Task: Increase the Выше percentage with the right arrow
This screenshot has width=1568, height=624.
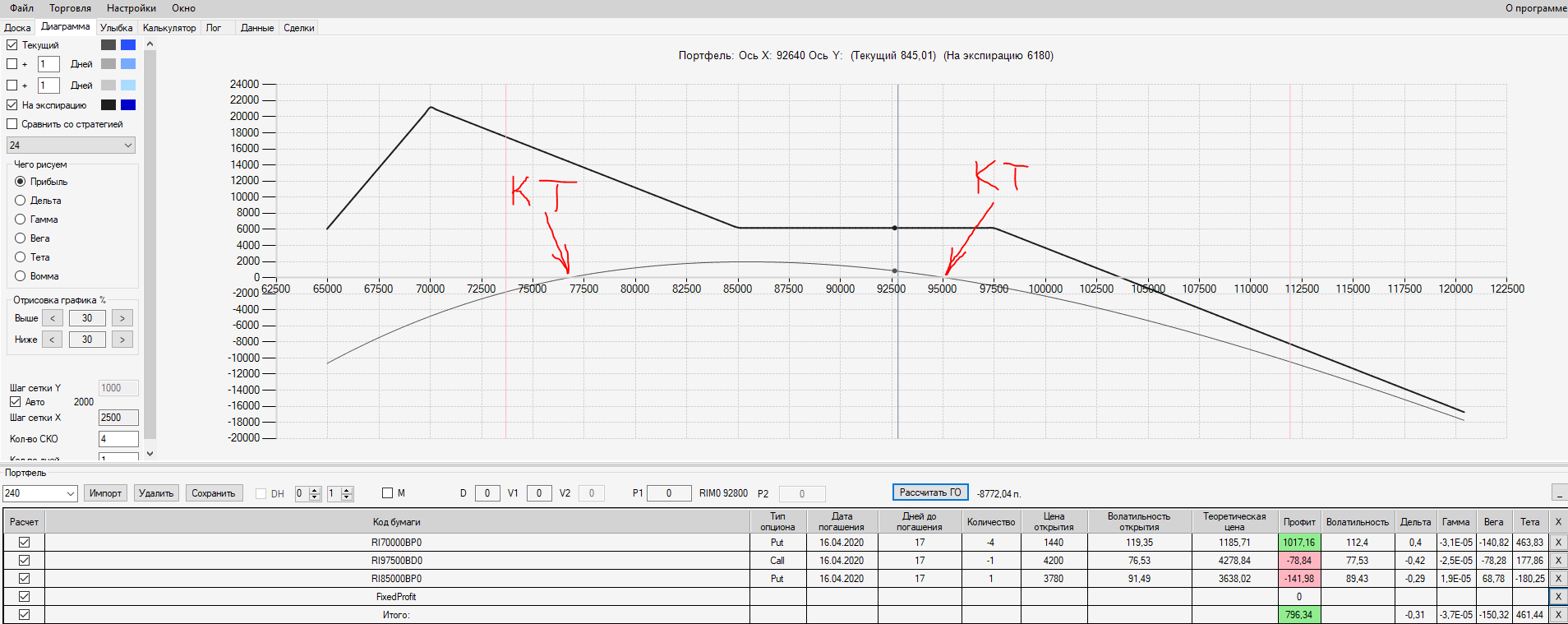Action: point(122,318)
